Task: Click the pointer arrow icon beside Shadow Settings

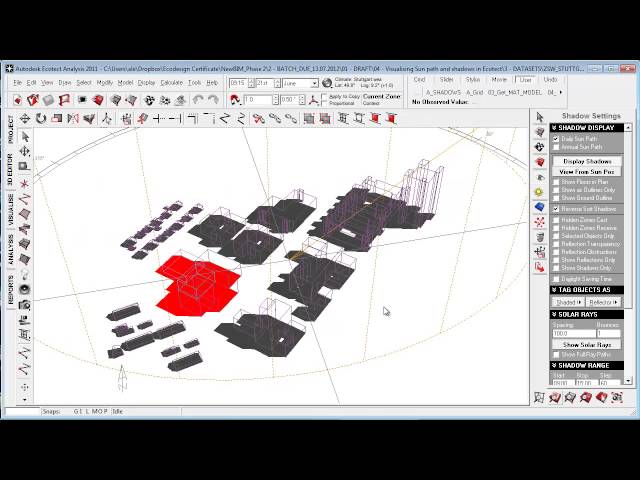Action: (x=540, y=117)
